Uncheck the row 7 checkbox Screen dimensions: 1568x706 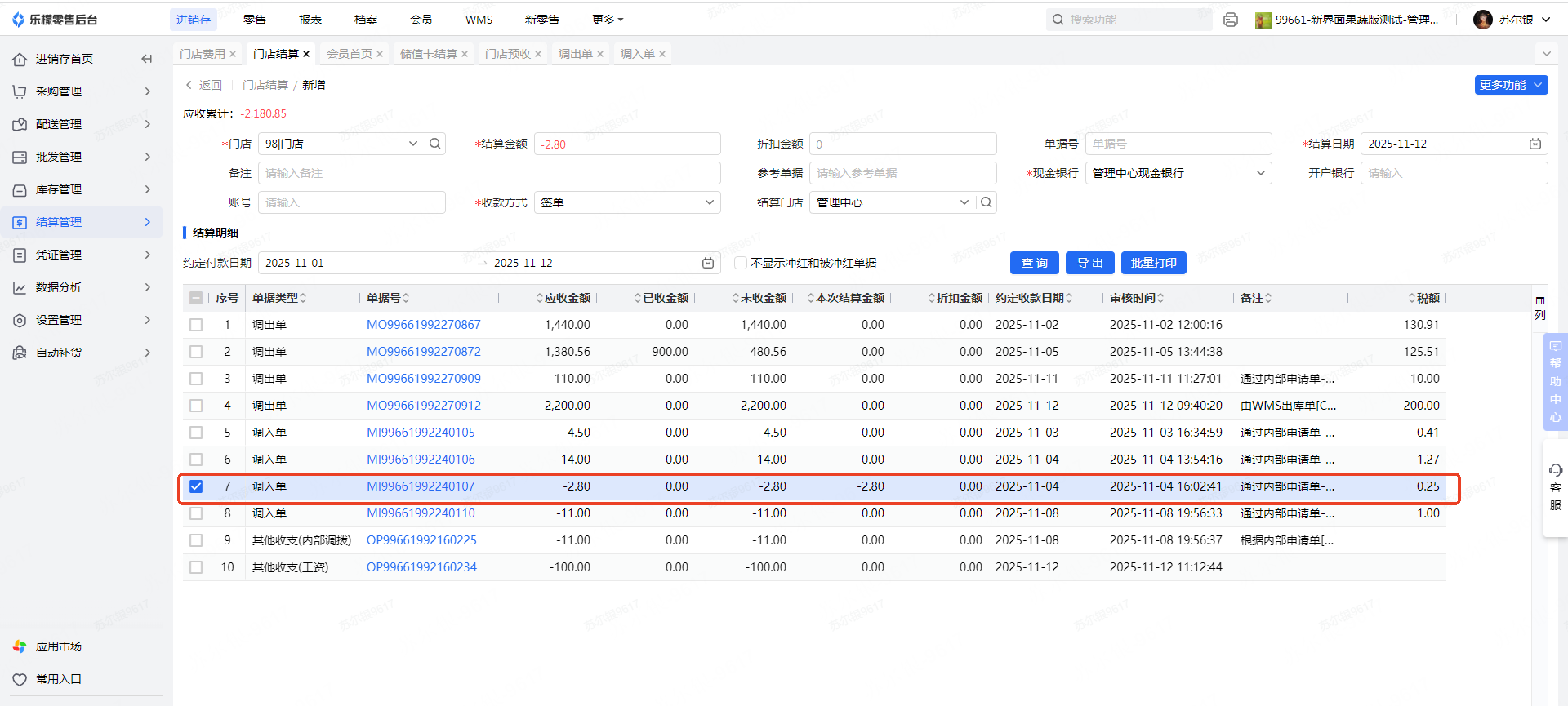click(196, 486)
